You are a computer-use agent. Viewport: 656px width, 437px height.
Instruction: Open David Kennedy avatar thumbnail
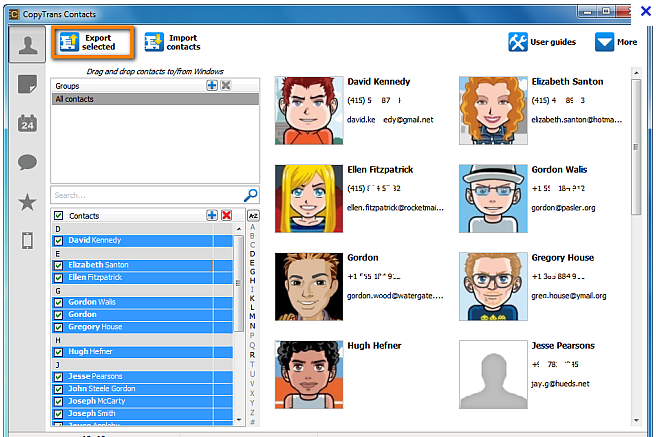309,110
